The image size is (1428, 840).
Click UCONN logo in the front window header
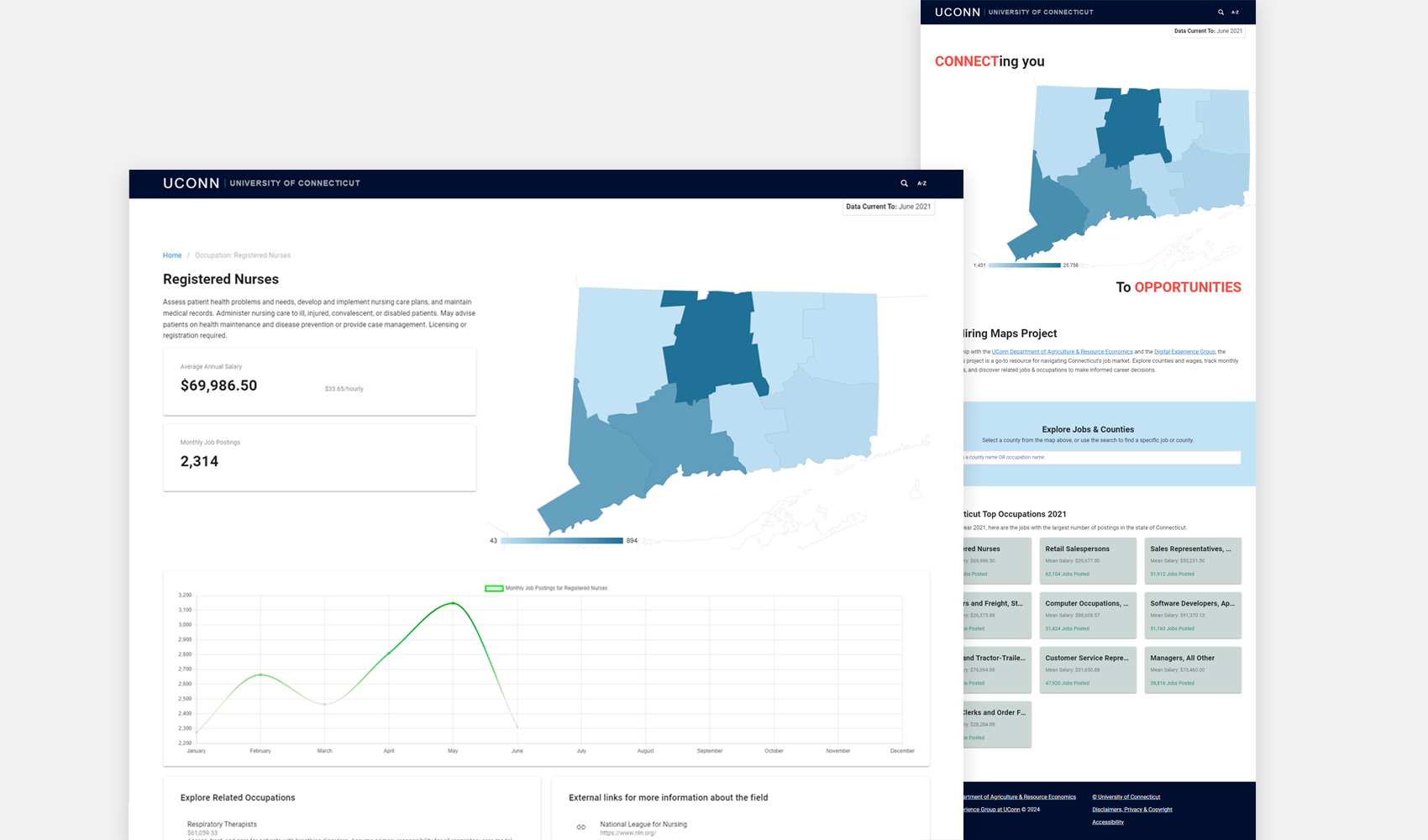click(x=191, y=183)
